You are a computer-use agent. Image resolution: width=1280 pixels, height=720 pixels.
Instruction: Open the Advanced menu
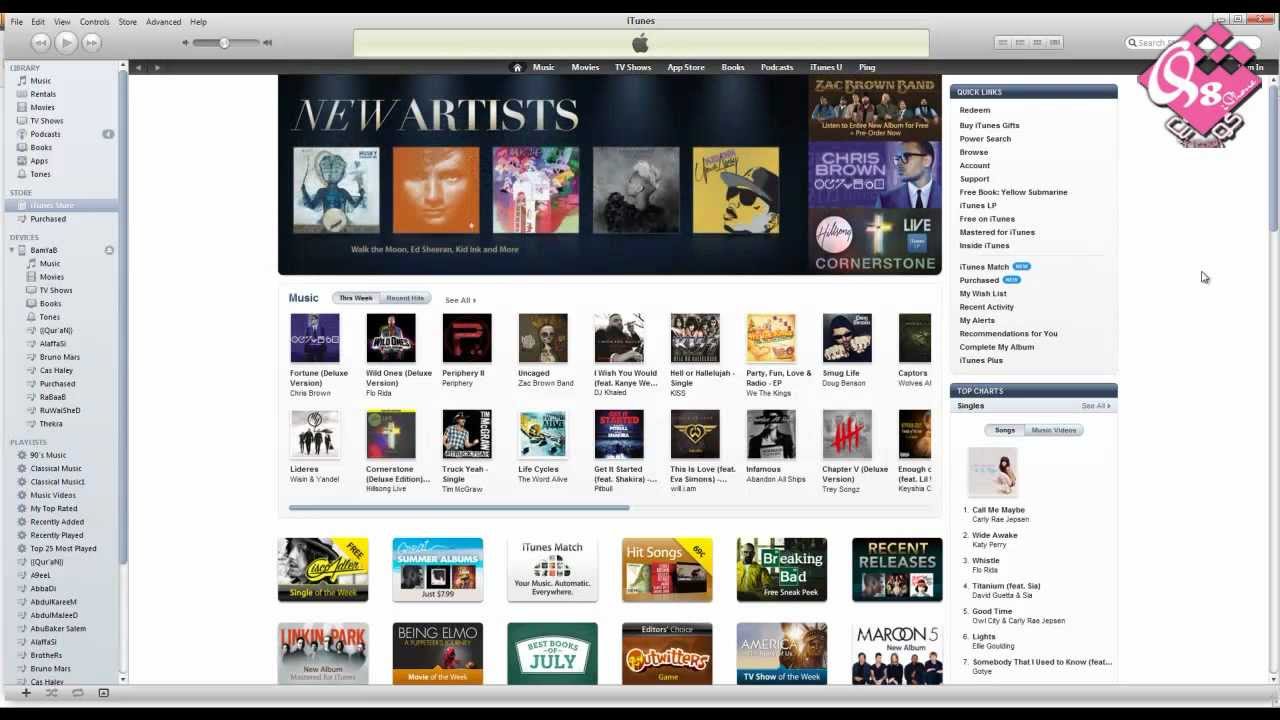(163, 22)
